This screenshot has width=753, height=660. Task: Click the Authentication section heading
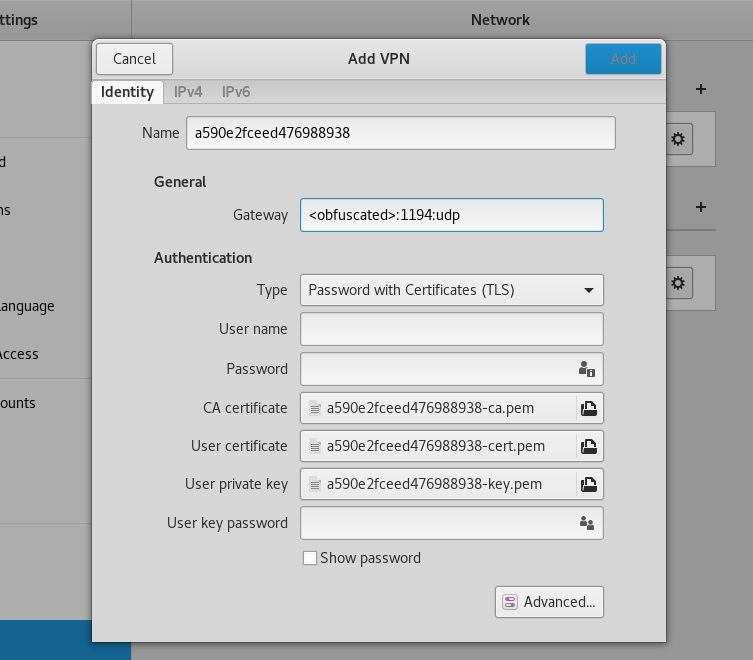click(x=203, y=258)
